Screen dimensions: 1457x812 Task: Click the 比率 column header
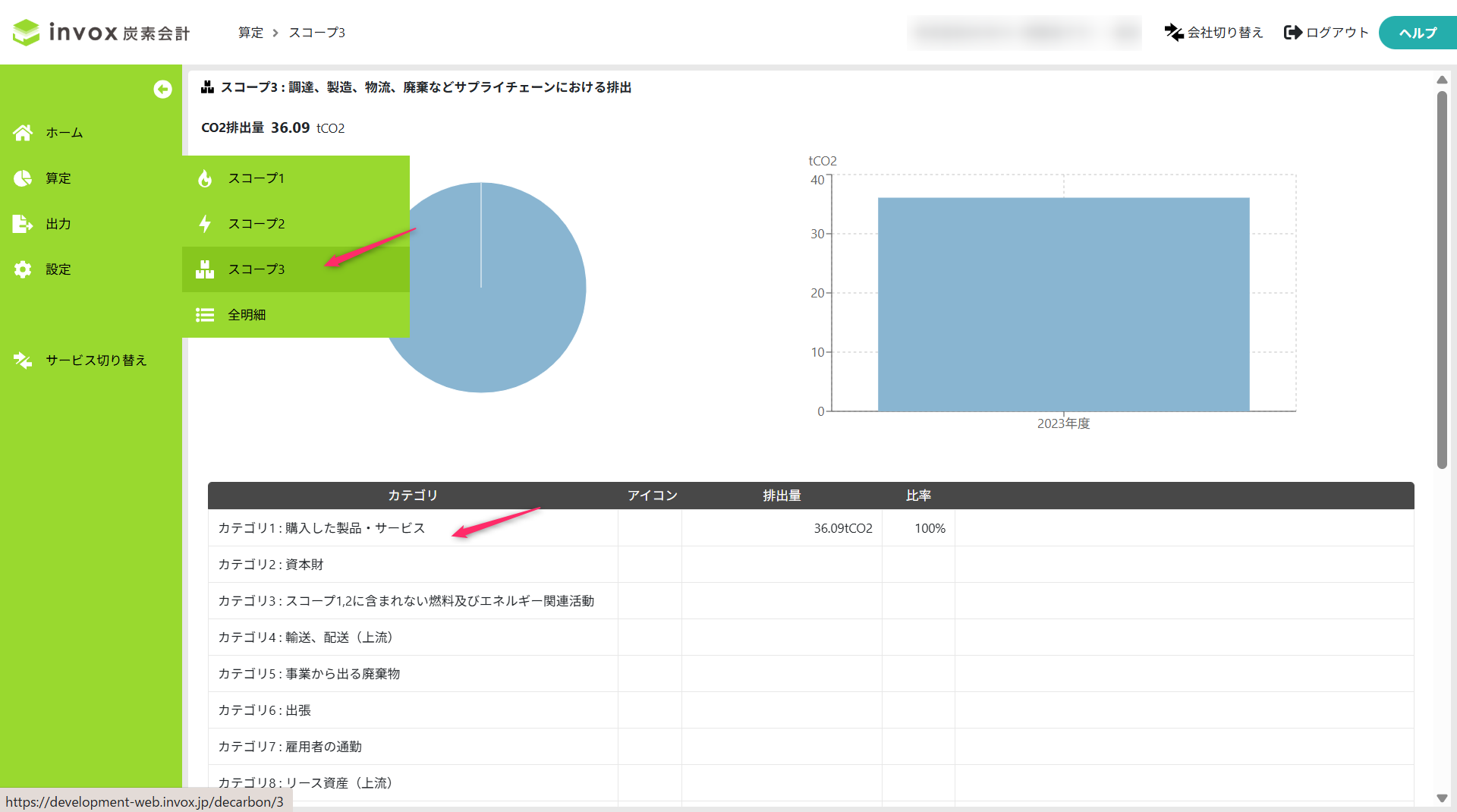pyautogui.click(x=918, y=496)
